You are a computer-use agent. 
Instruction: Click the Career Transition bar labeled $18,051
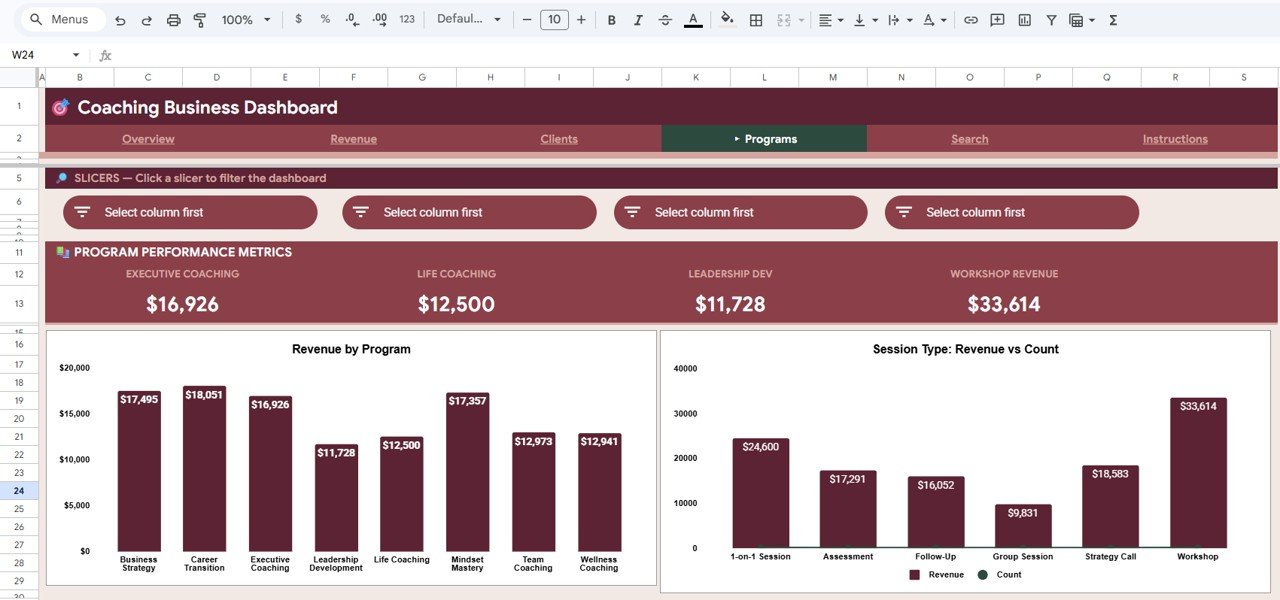click(x=205, y=468)
